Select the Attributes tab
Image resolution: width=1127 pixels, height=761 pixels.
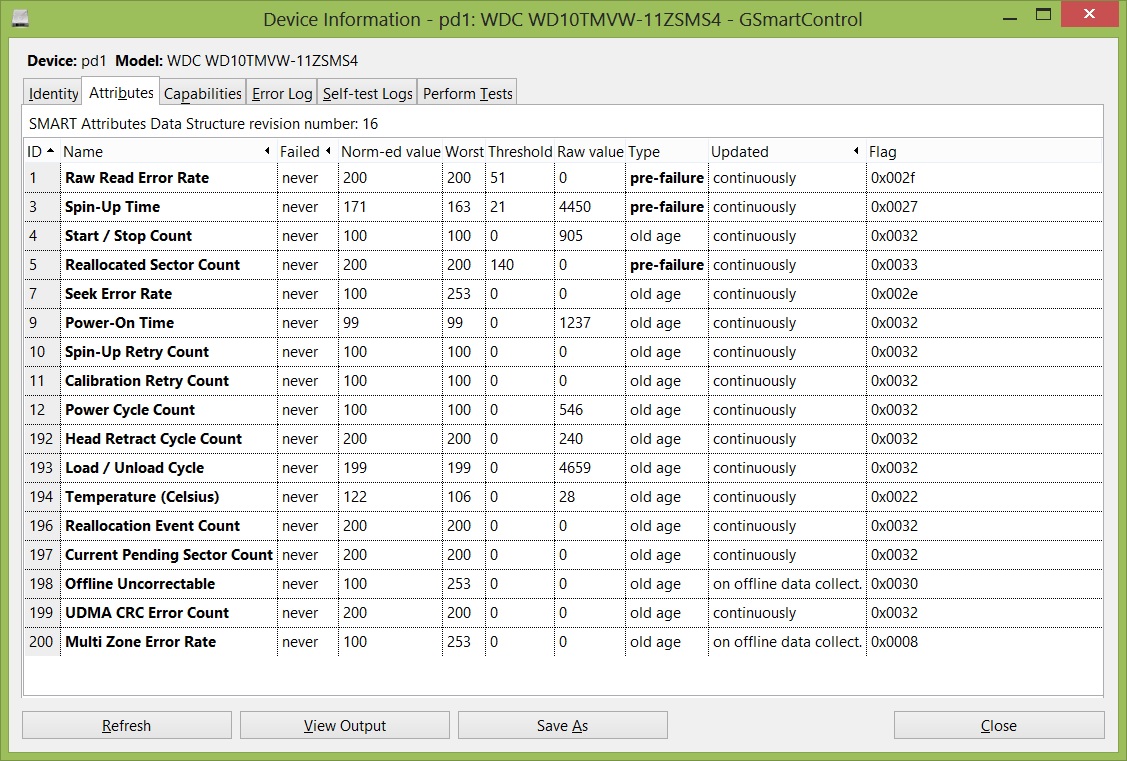(121, 93)
